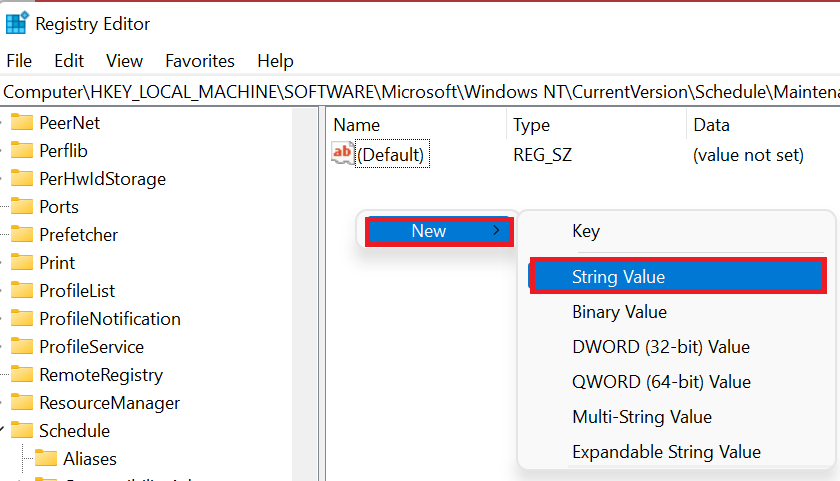Click the (value not set) data cell

[x=748, y=155]
